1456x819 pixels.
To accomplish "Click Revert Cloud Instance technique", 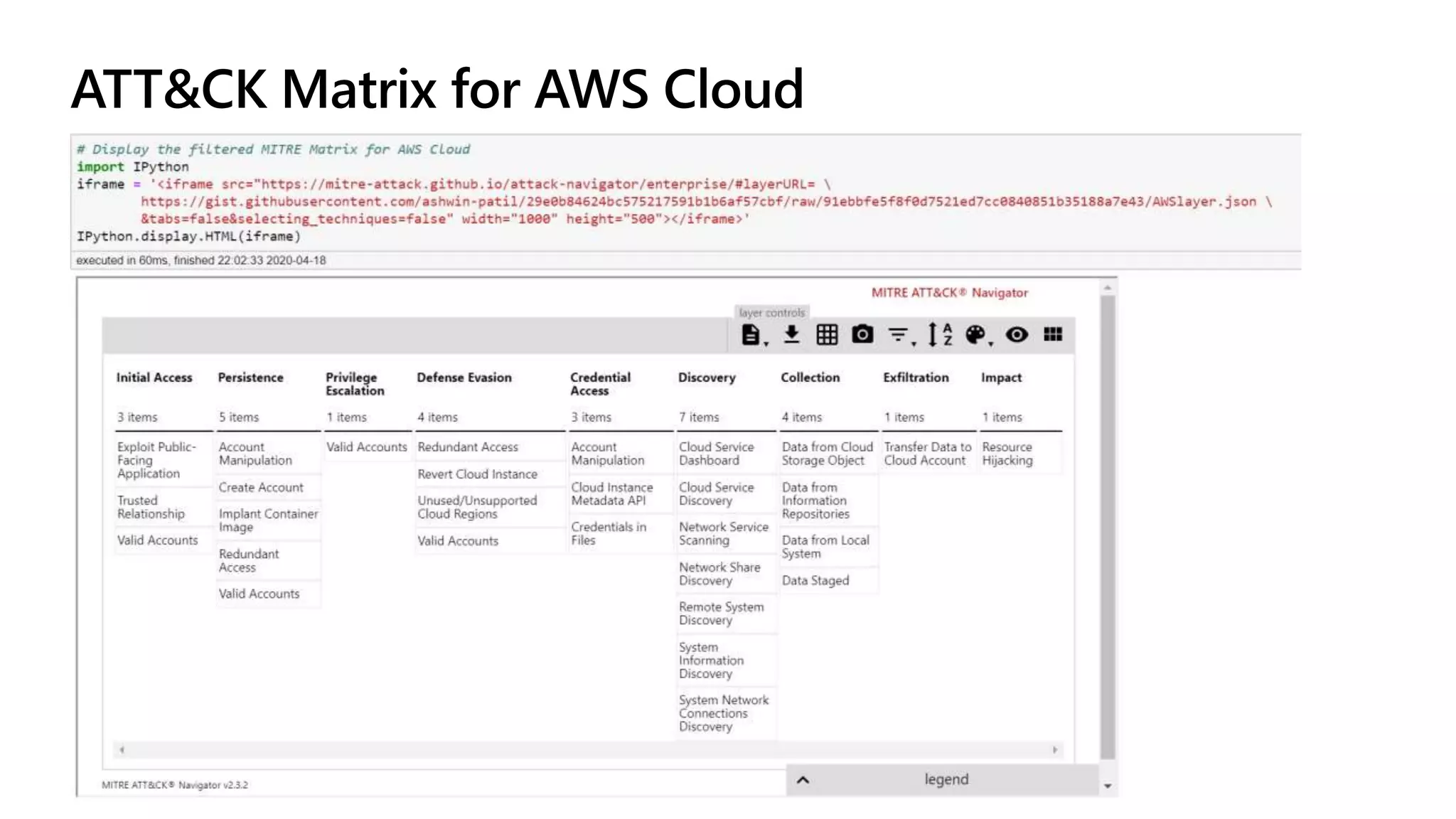I will (x=490, y=474).
